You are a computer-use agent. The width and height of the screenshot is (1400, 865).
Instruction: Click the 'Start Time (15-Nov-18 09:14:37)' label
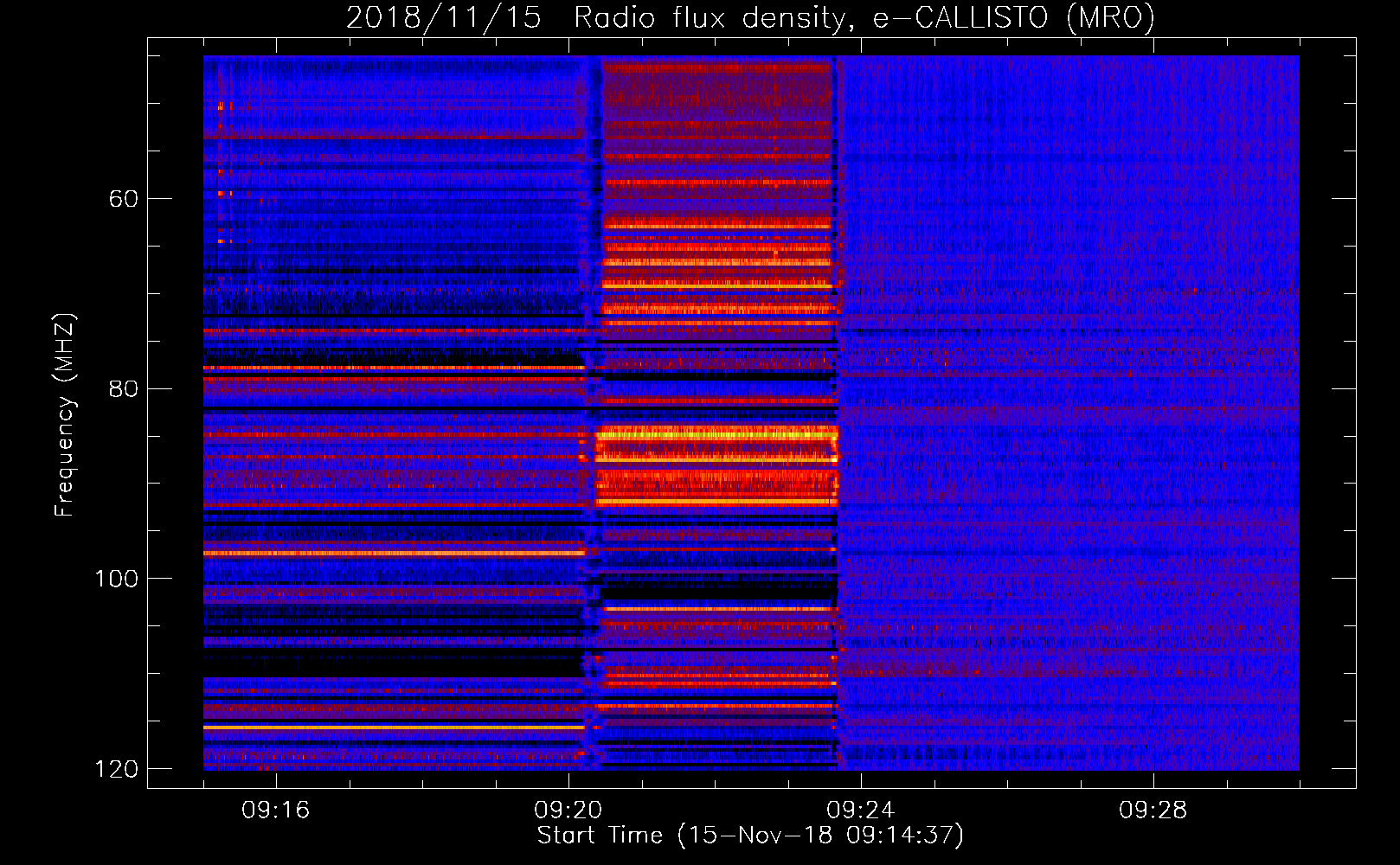coord(750,836)
